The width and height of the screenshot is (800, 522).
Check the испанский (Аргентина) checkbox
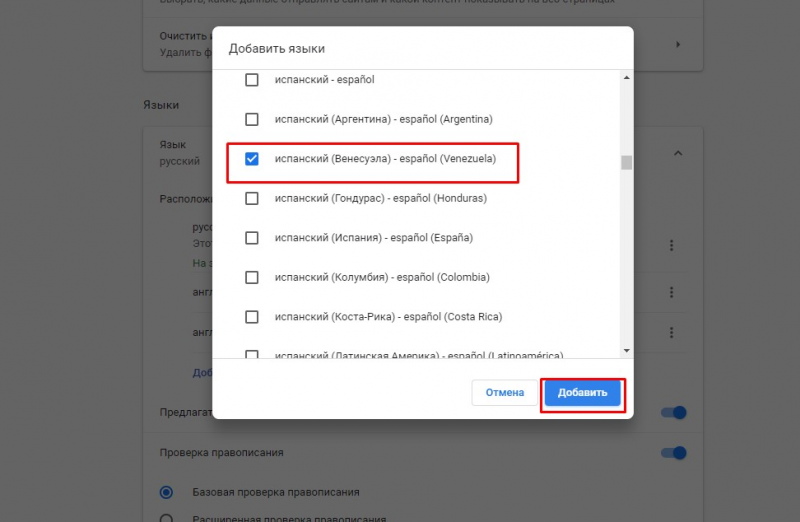[252, 119]
